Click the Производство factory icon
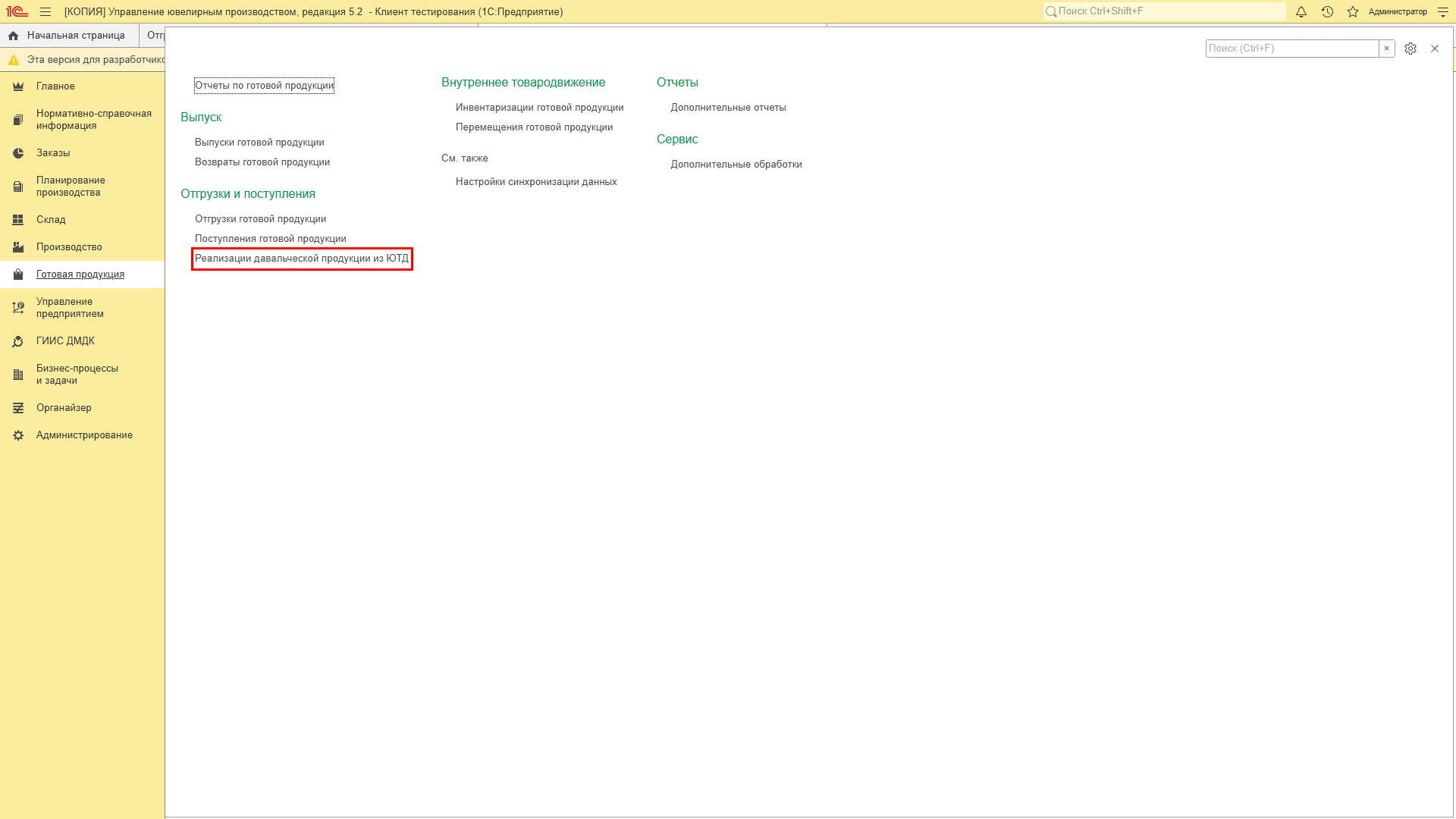 (18, 247)
